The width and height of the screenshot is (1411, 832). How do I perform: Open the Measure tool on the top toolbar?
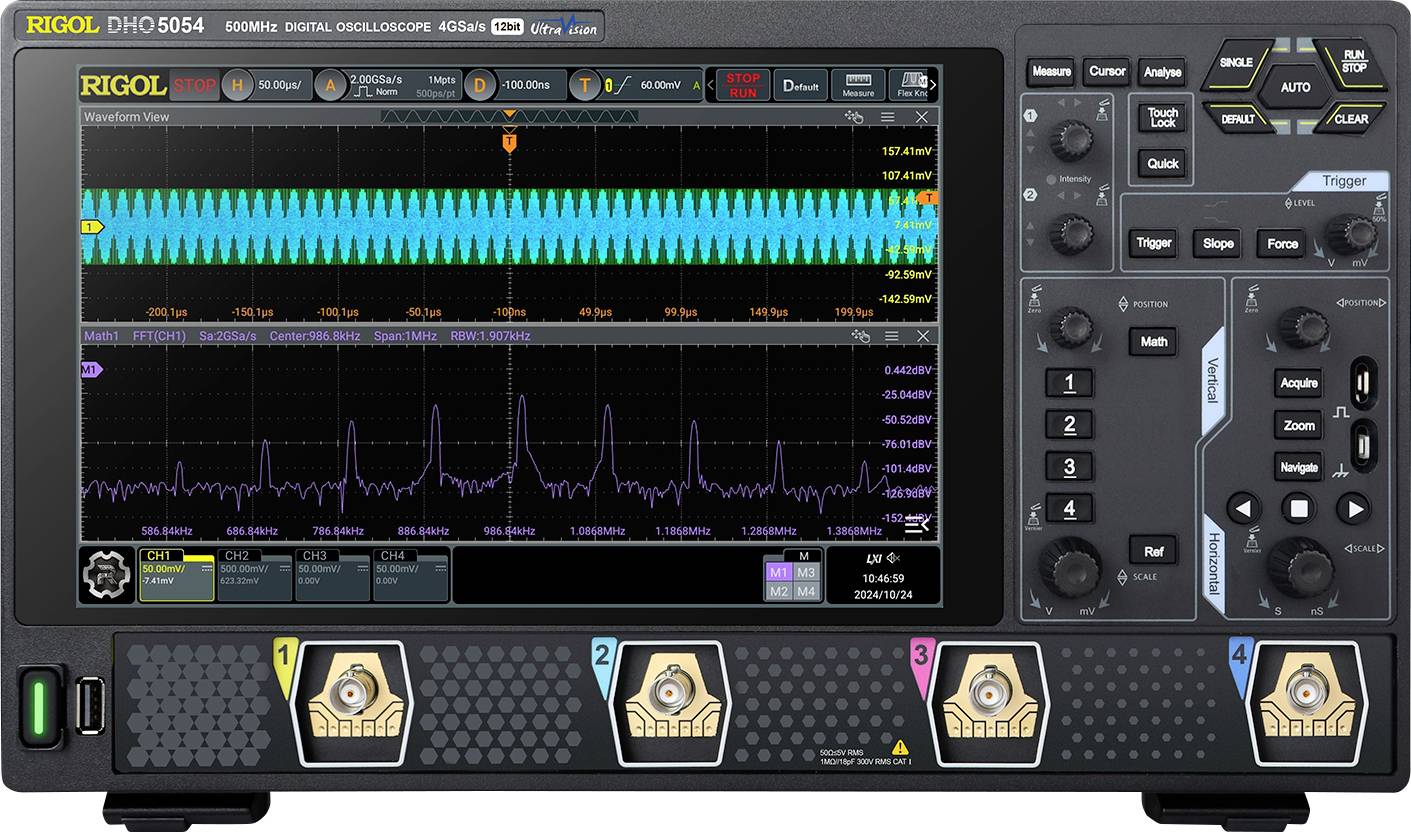(x=858, y=85)
